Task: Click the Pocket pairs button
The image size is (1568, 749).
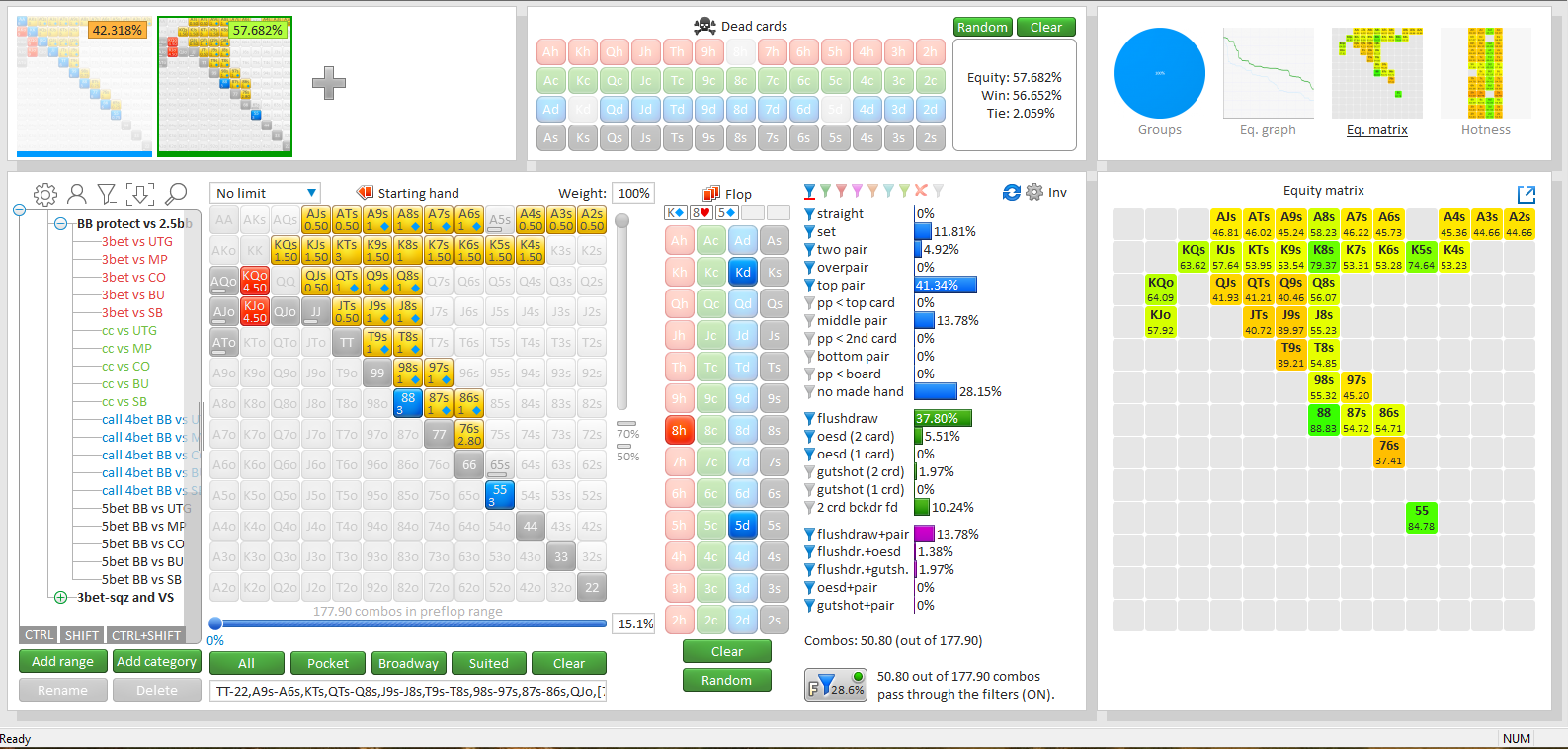Action: 328,664
